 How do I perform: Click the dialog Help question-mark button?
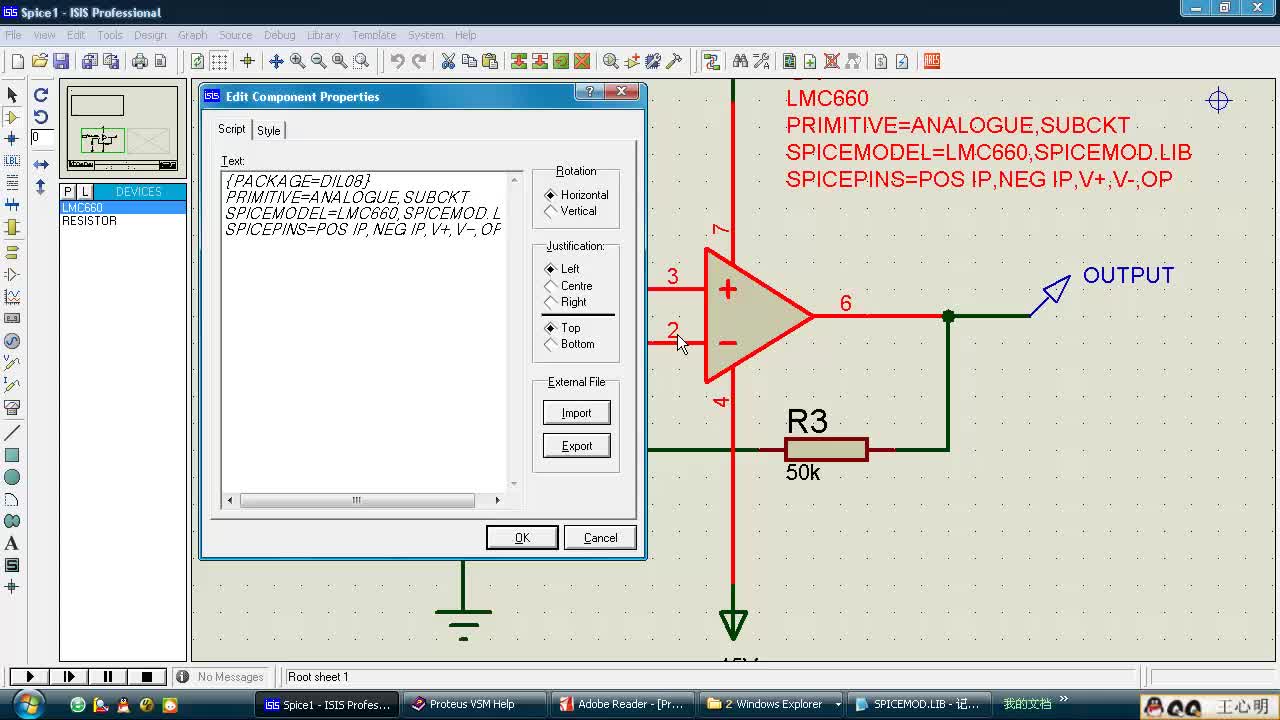[589, 91]
